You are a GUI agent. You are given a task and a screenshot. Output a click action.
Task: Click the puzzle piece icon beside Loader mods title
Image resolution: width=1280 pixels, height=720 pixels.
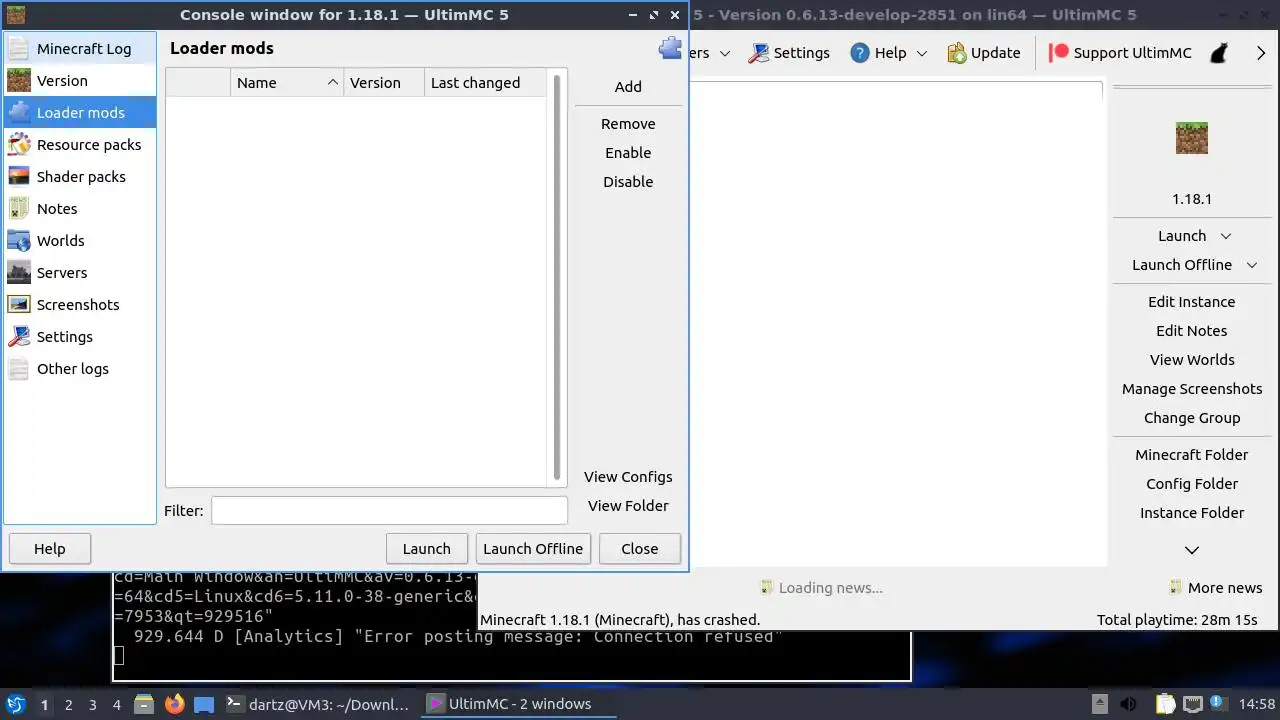[670, 48]
